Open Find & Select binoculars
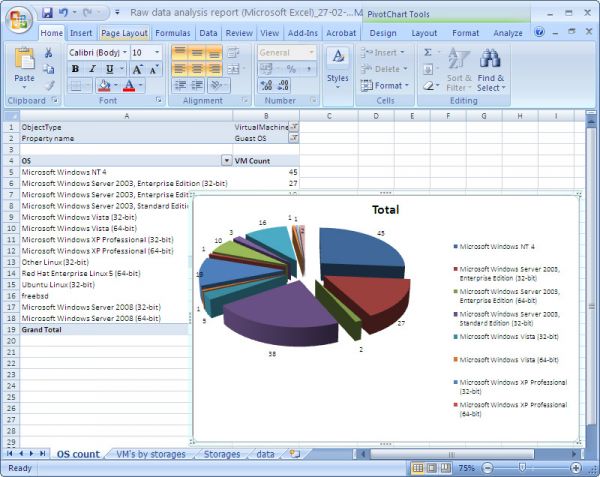This screenshot has width=600, height=477. point(491,70)
